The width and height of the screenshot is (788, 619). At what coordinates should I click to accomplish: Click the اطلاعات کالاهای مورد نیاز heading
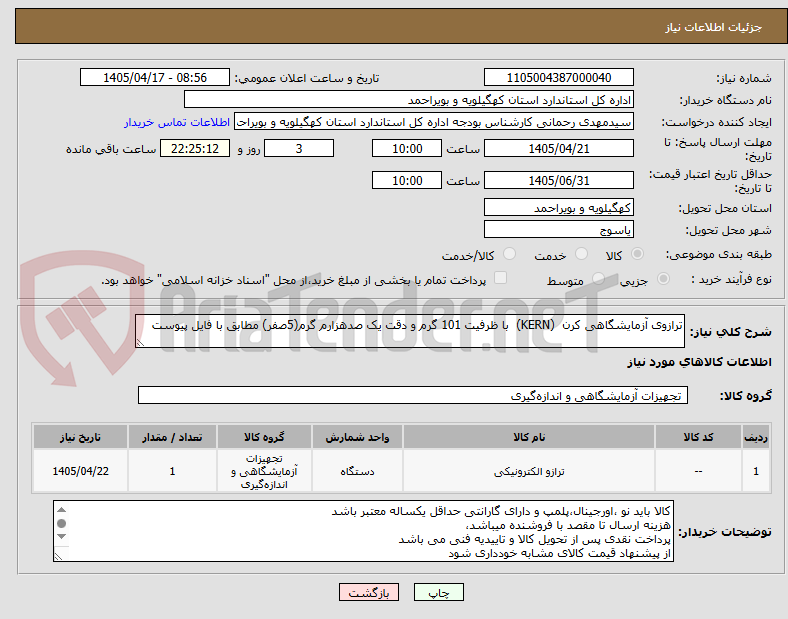[x=699, y=362]
